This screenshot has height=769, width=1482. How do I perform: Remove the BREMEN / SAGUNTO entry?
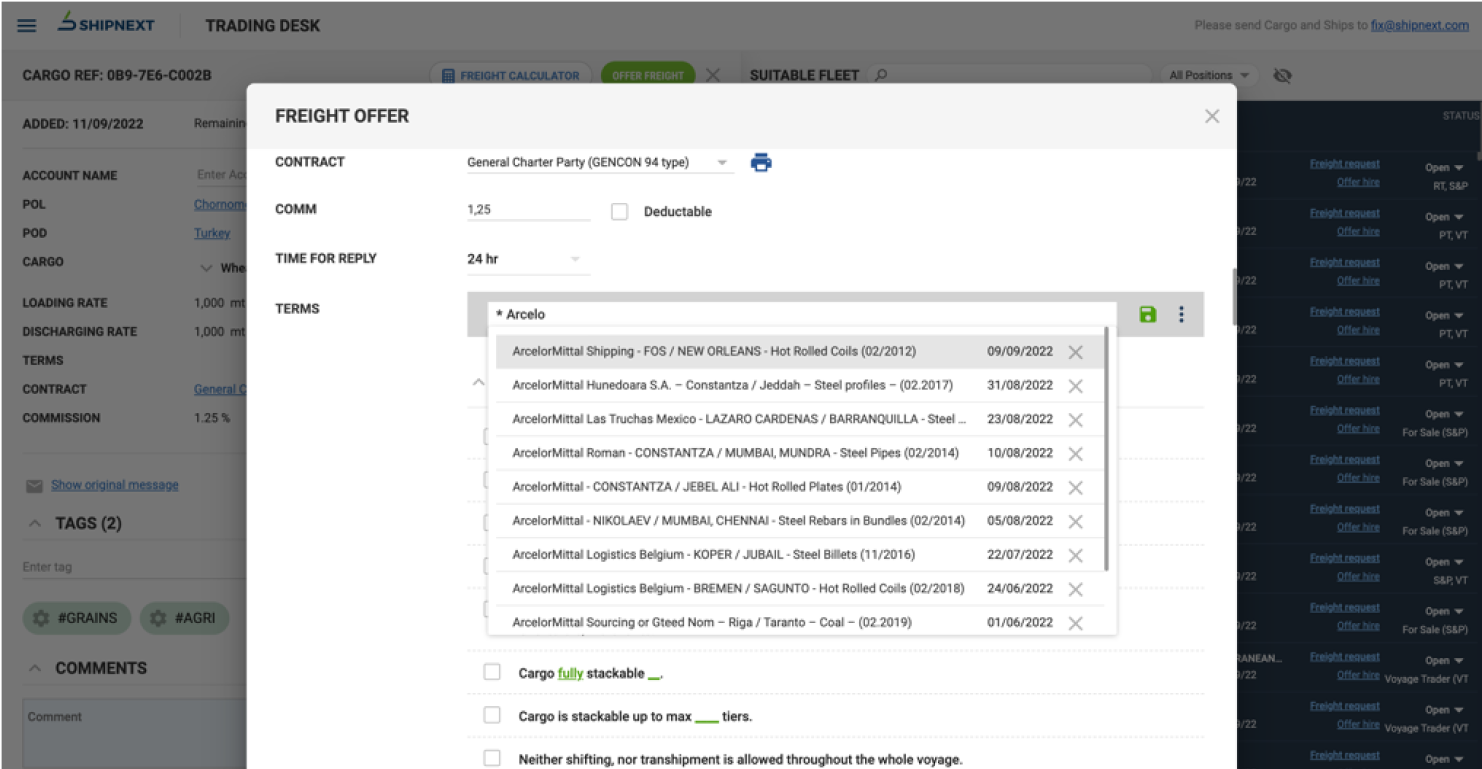1075,590
